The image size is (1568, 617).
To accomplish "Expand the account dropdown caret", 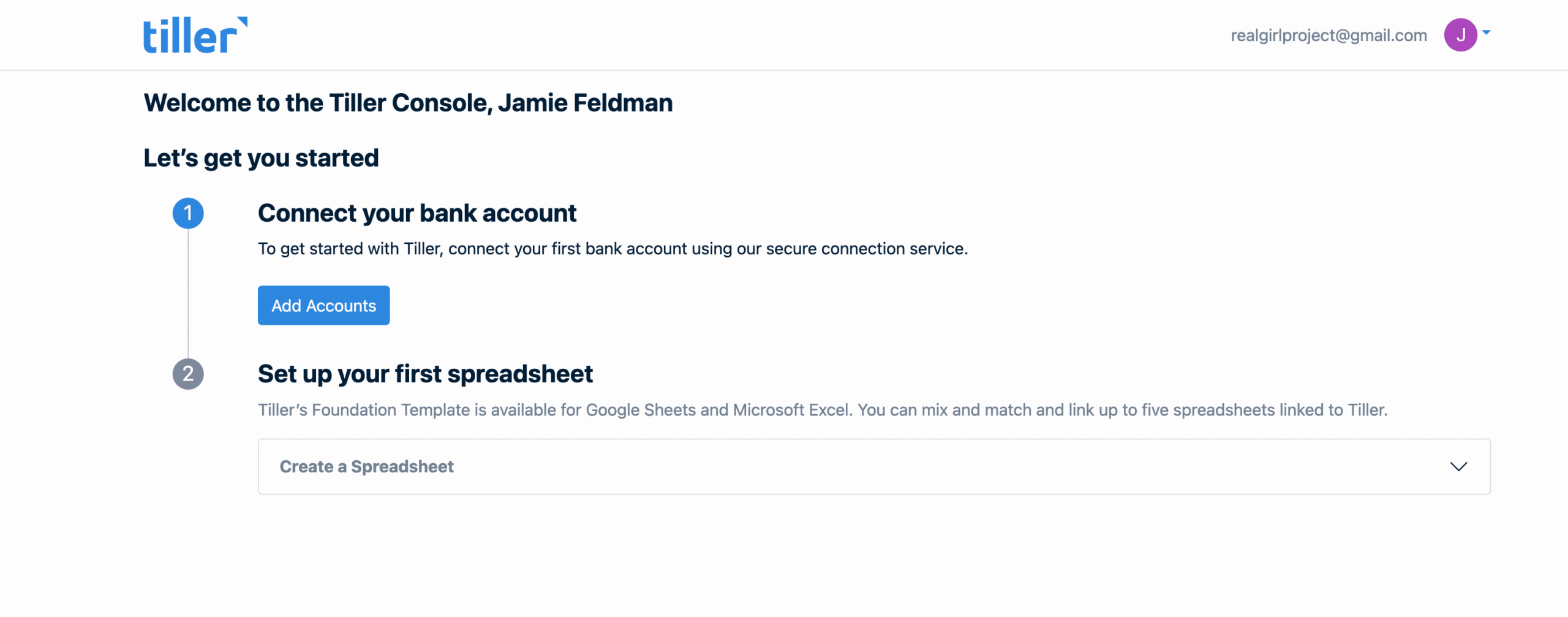I will pos(1486,32).
